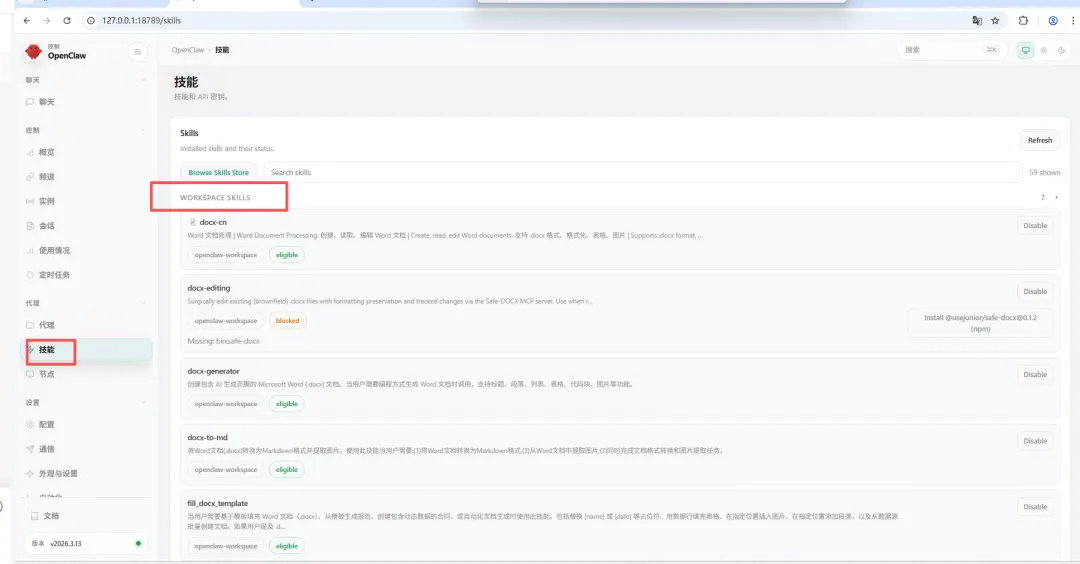1080x564 pixels.
Task: Collapse the 设置 sidebar section chevron
Action: (143, 402)
